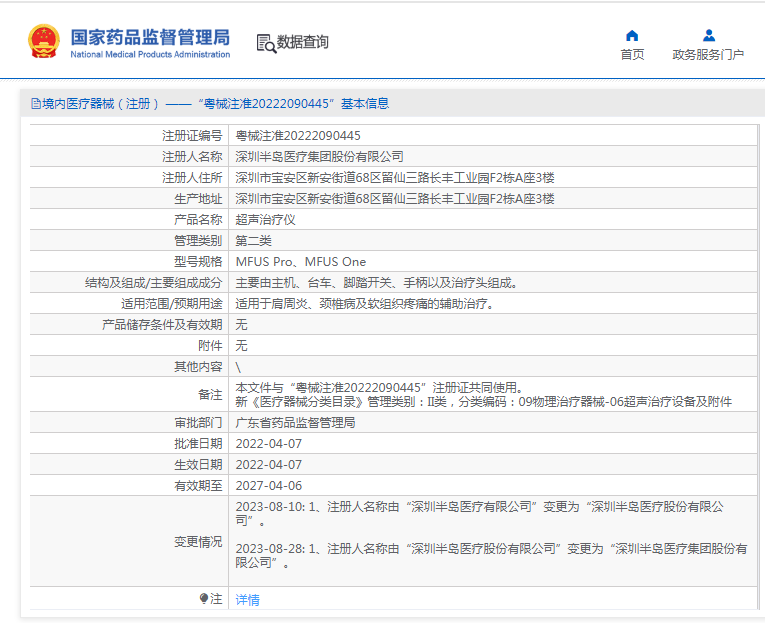The height and width of the screenshot is (623, 765).
Task: Click the bullet icon beside 注
Action: (204, 598)
